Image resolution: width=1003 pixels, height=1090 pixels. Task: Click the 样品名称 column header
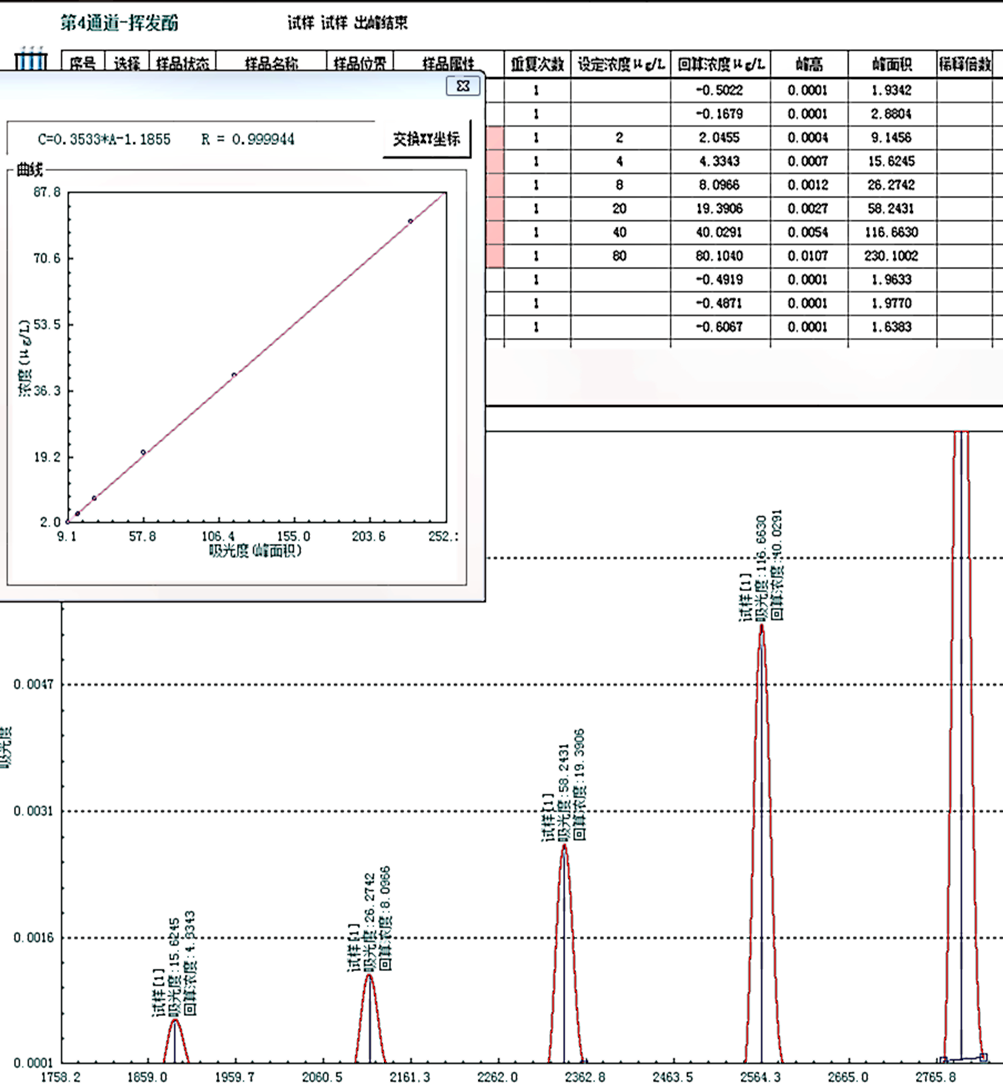[x=271, y=65]
